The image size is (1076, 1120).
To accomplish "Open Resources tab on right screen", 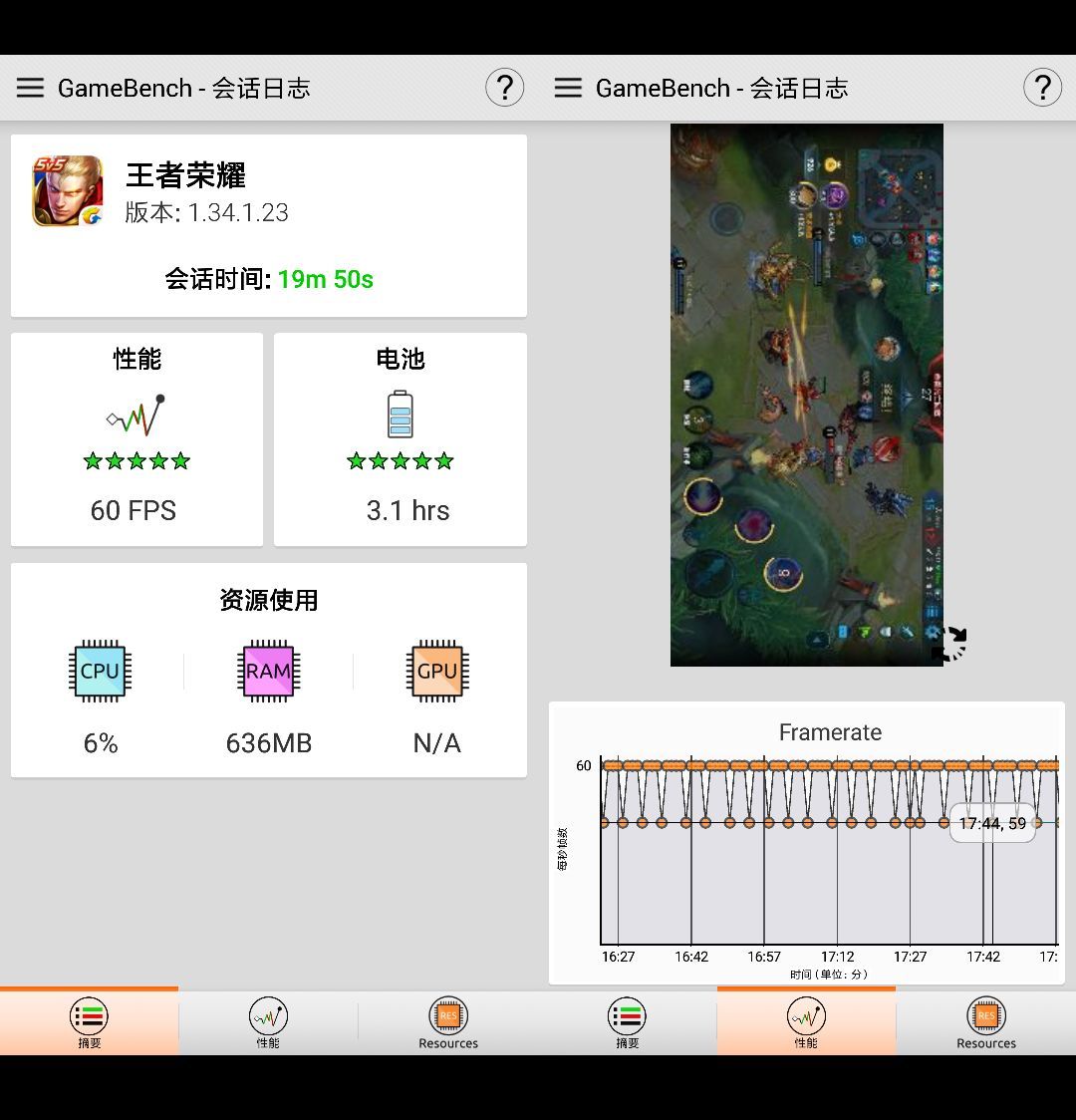I will [985, 1023].
